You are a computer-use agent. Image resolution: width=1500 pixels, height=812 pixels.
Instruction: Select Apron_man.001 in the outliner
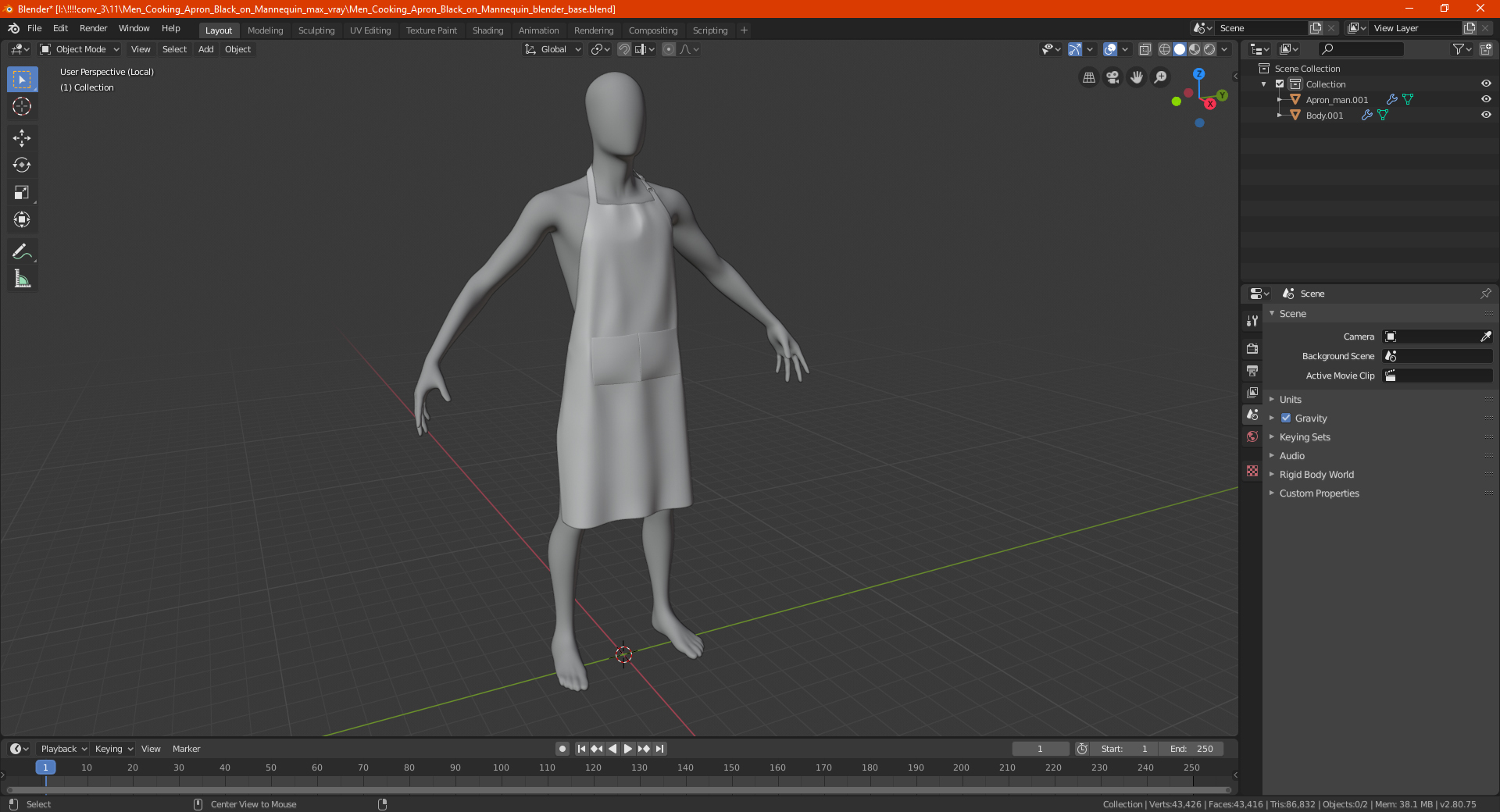(x=1337, y=100)
